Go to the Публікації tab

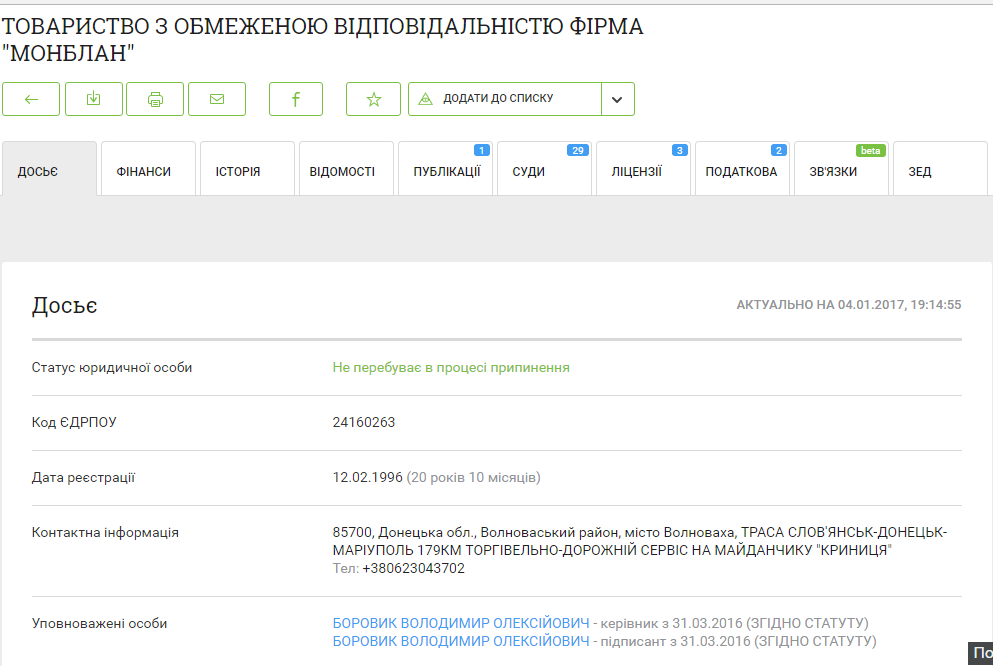pos(445,171)
